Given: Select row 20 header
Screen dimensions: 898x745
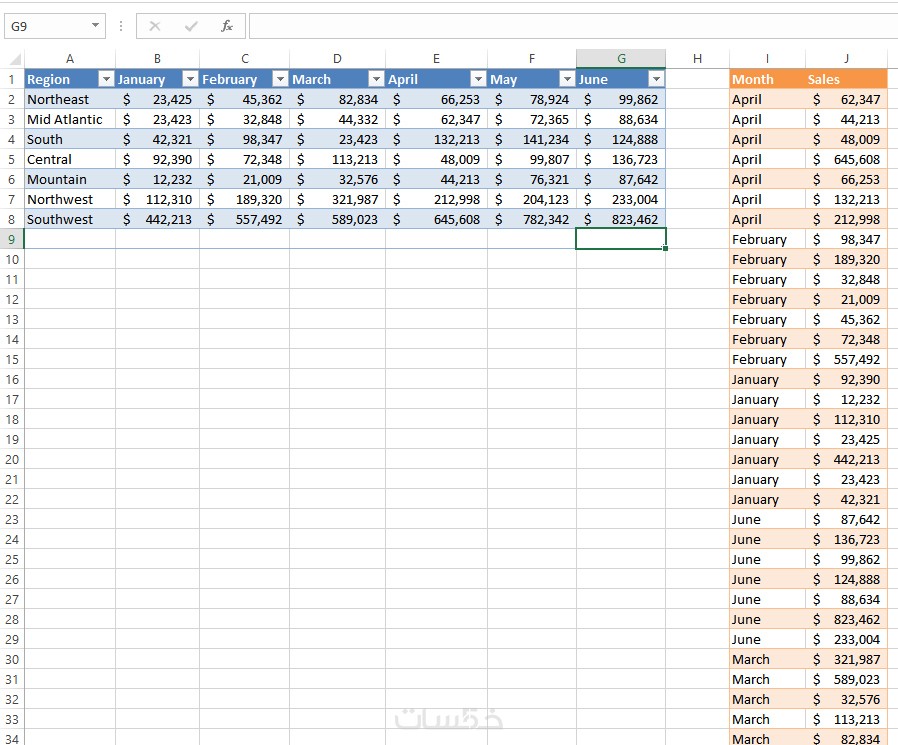Looking at the screenshot, I should (11, 459).
